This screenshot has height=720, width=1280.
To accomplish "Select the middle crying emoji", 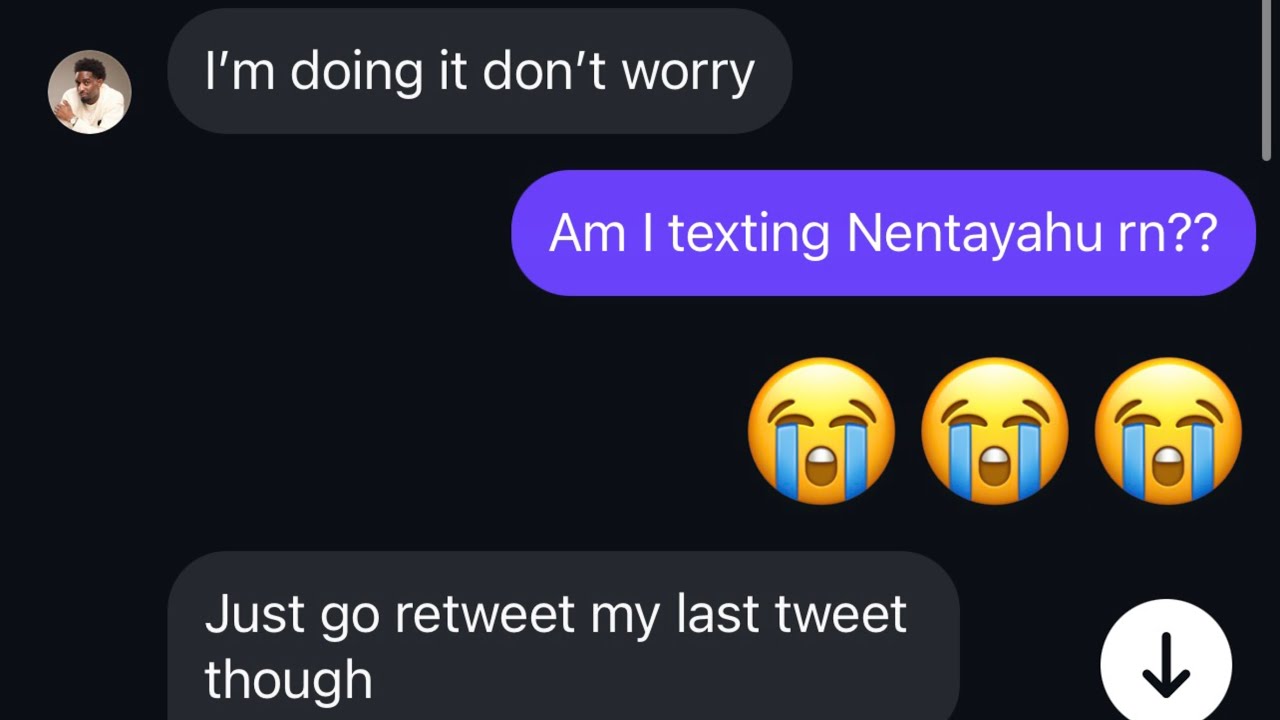I will point(994,431).
